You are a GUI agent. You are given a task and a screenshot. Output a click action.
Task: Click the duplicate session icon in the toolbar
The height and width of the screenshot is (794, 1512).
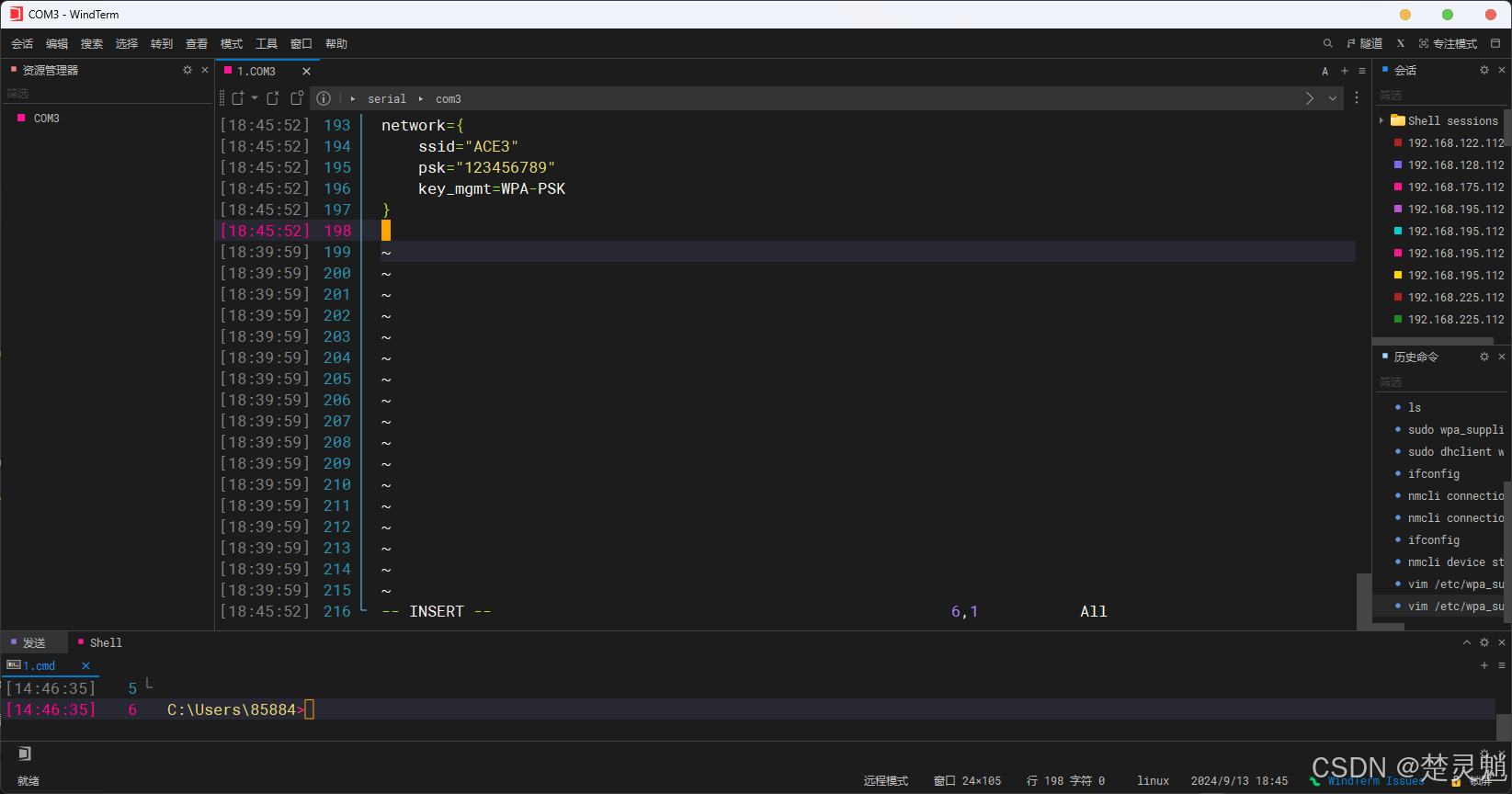tap(297, 98)
